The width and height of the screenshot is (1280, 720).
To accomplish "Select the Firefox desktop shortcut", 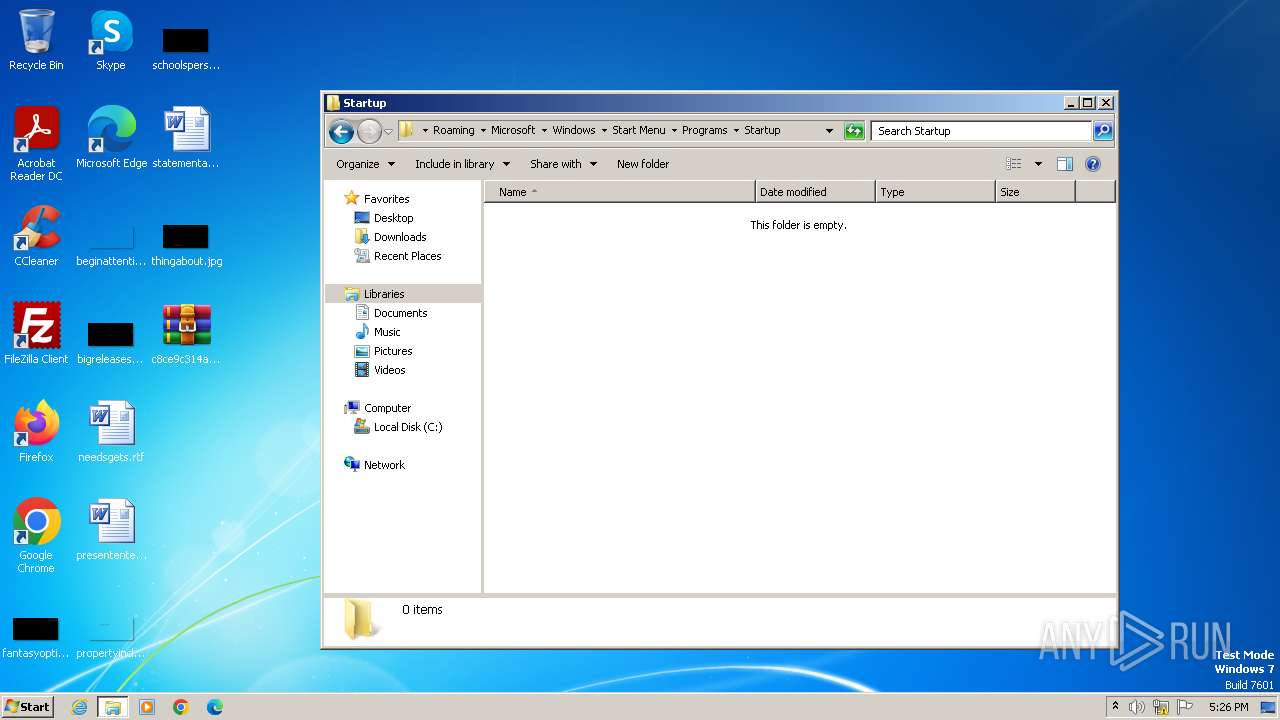I will click(36, 432).
